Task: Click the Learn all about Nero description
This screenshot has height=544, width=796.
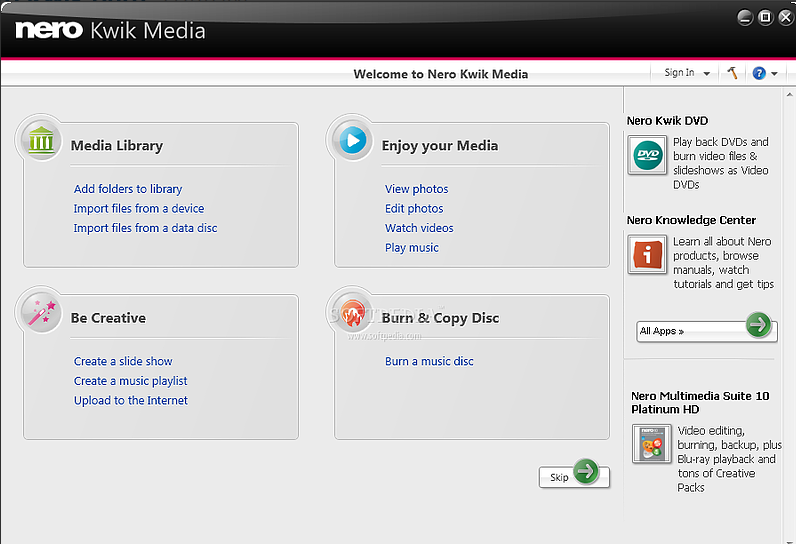Action: (723, 263)
